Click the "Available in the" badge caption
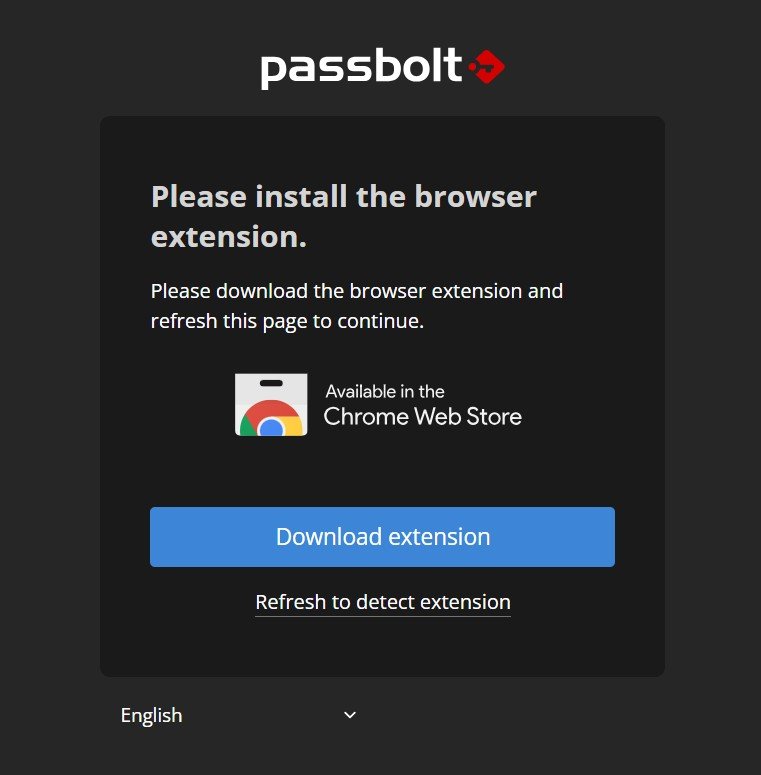The image size is (761, 775). pos(385,391)
